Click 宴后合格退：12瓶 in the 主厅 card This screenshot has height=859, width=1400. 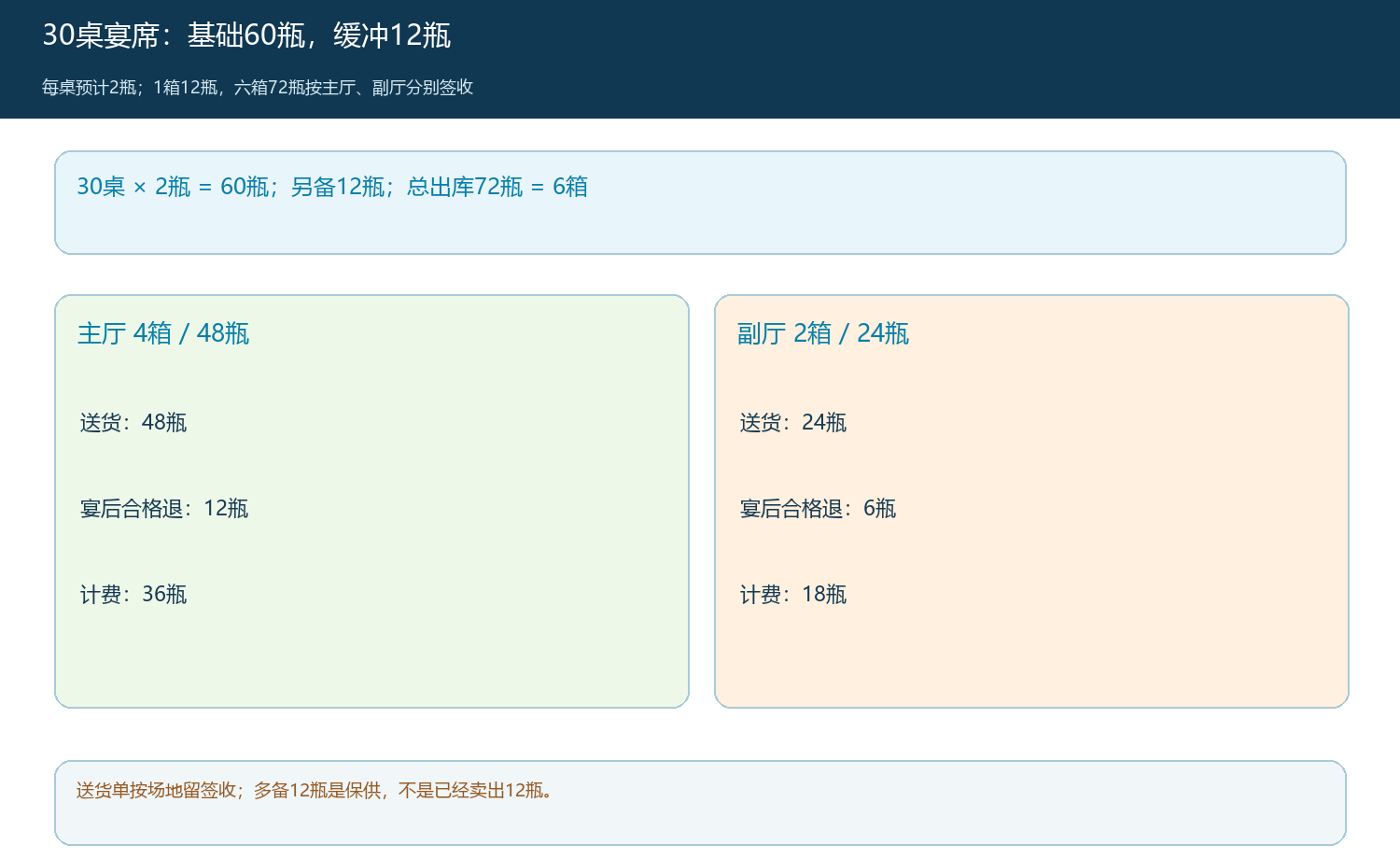pos(164,509)
